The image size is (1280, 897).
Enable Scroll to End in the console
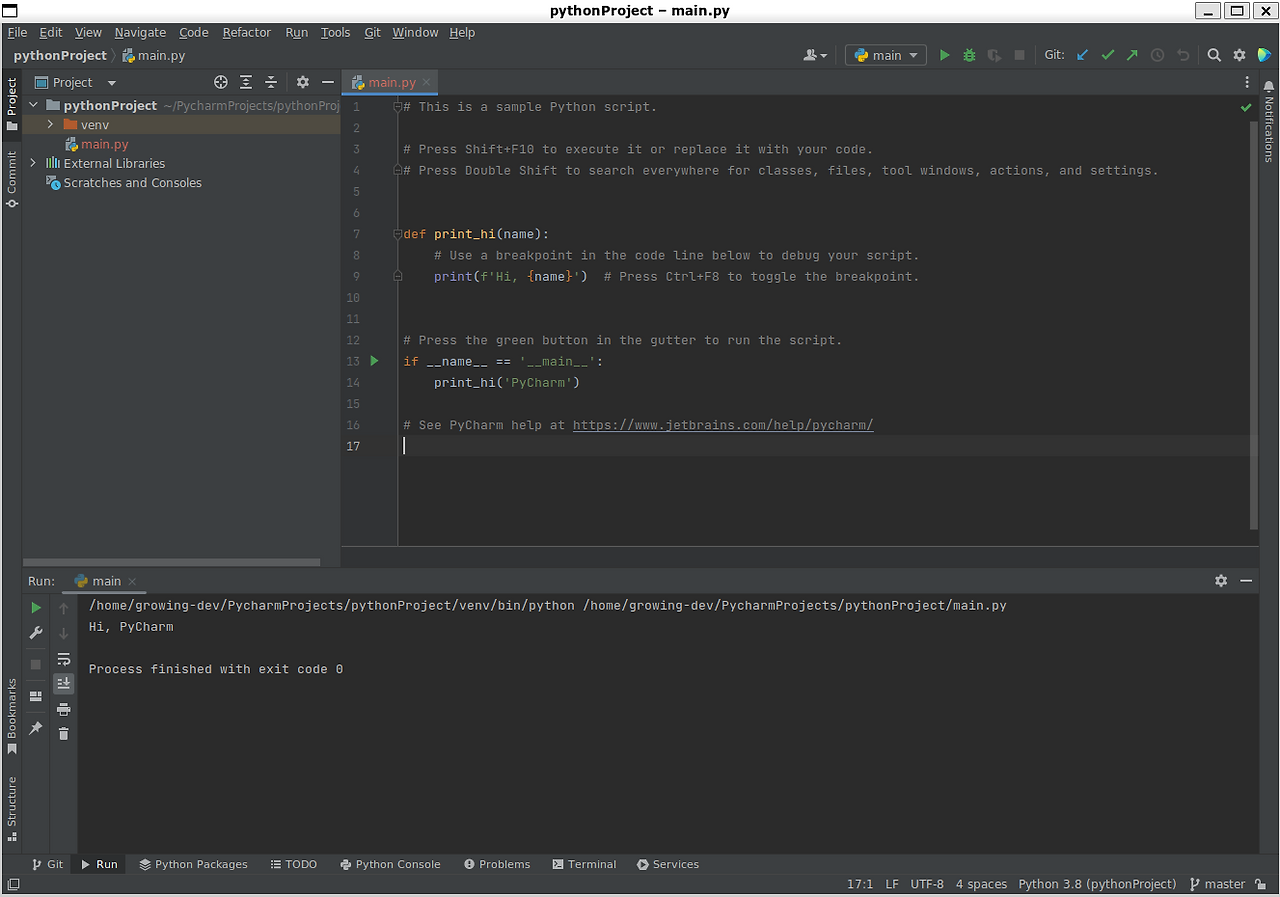click(64, 683)
